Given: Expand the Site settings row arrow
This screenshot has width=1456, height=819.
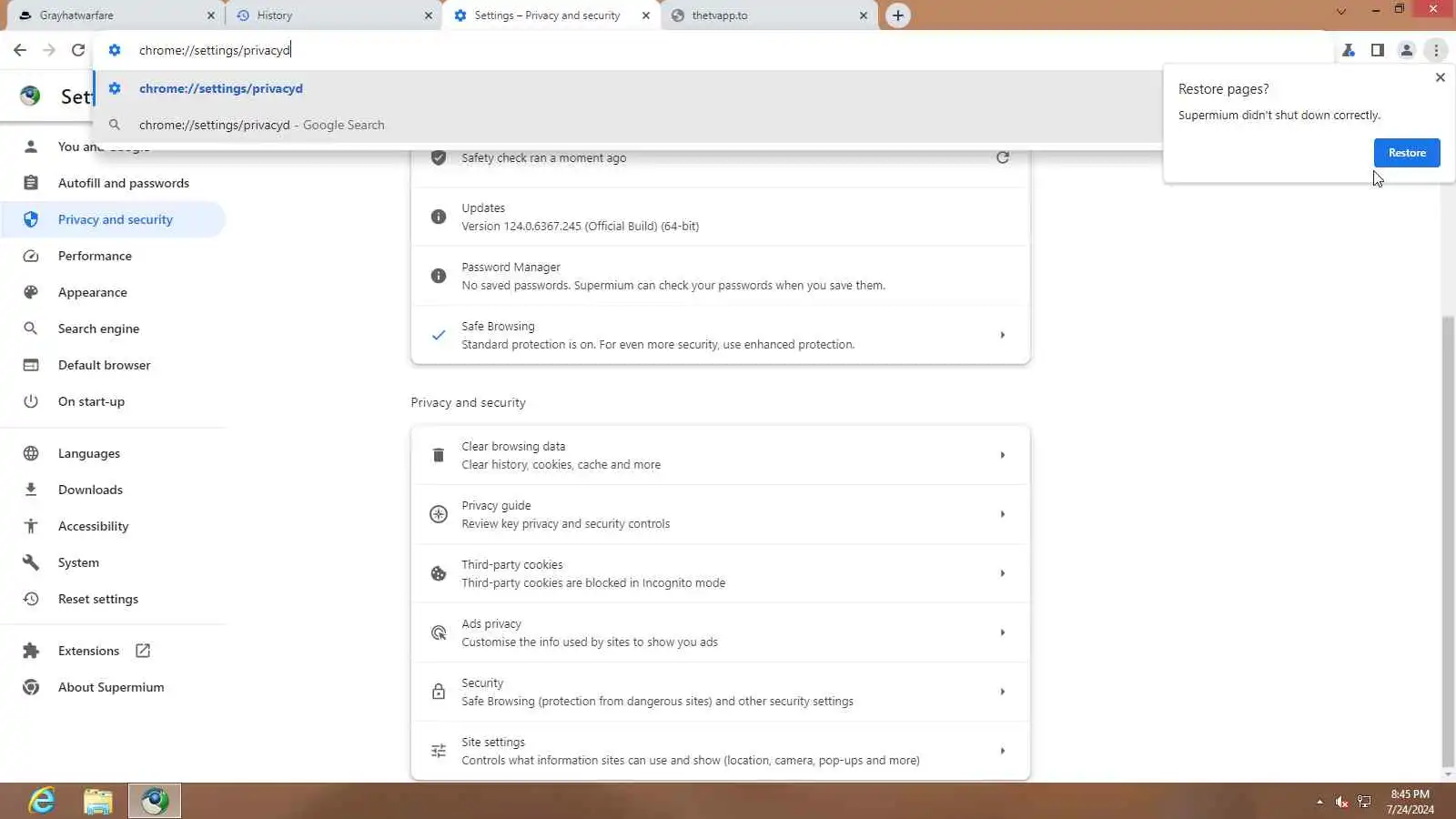Looking at the screenshot, I should 1003,751.
